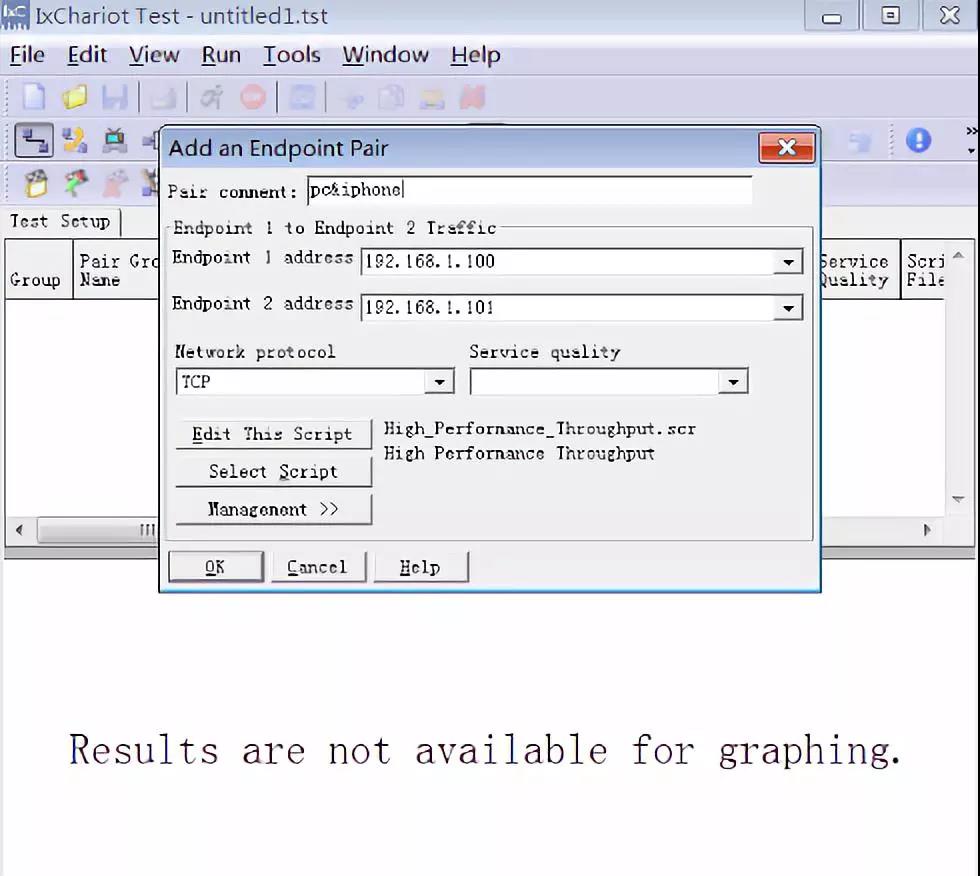This screenshot has width=980, height=876.
Task: Click the High_Performance_Throughput.scr filename text
Action: point(539,429)
